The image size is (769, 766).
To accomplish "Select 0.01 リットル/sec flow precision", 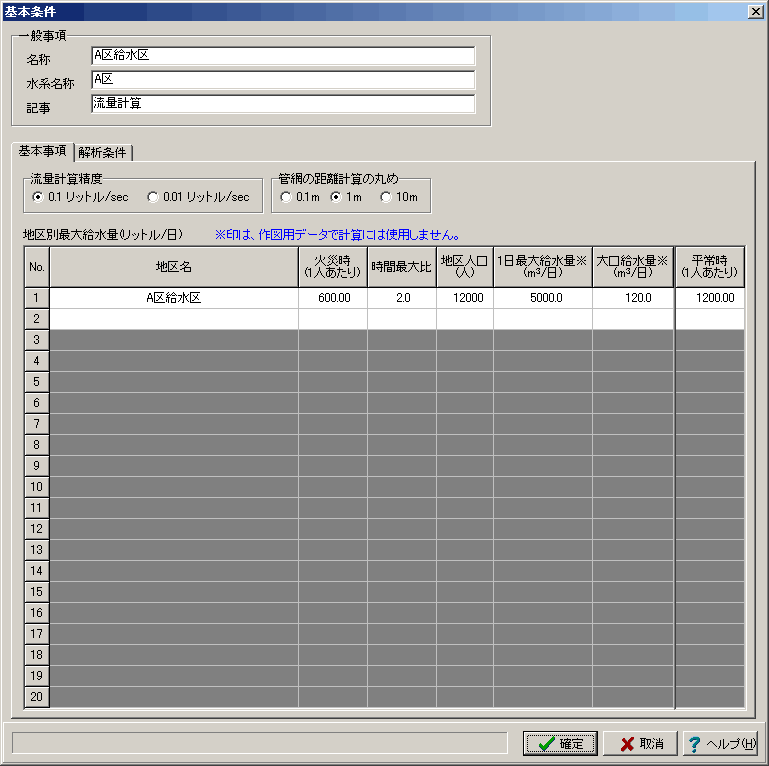I will point(199,197).
